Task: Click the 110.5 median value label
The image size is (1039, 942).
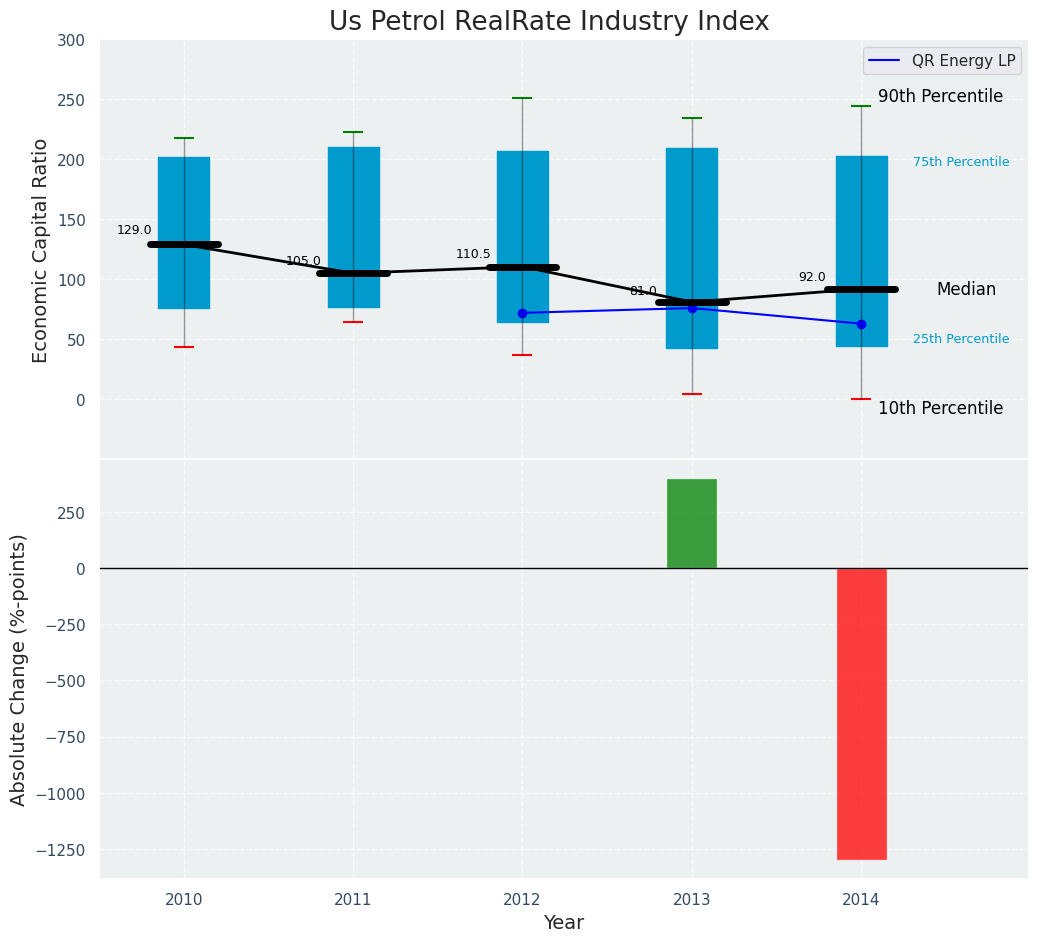Action: pos(473,254)
